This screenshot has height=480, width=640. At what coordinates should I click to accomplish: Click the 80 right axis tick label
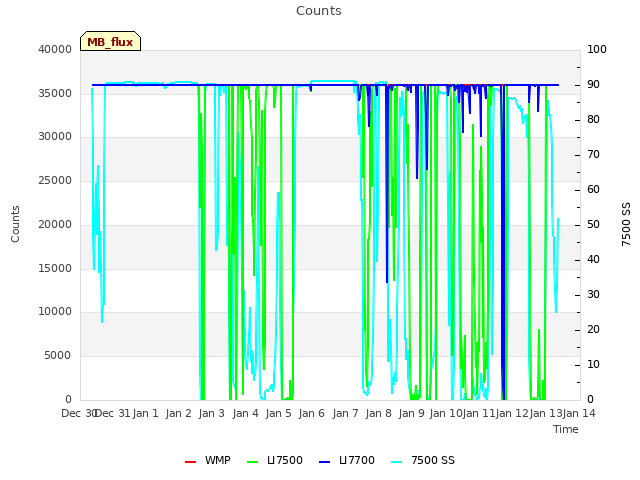click(x=593, y=120)
